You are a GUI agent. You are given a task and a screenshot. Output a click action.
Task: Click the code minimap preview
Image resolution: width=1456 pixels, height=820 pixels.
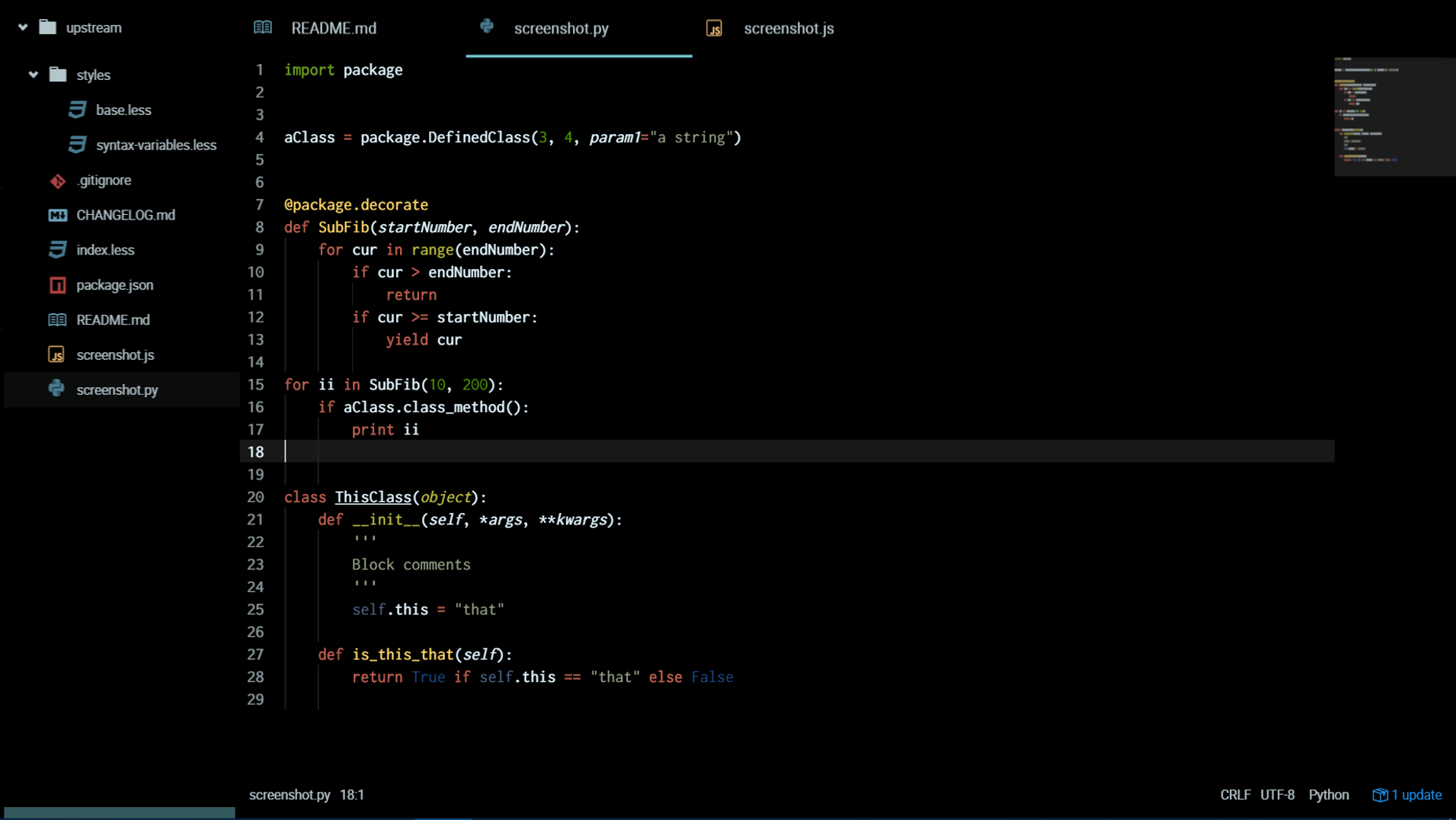click(x=1394, y=116)
